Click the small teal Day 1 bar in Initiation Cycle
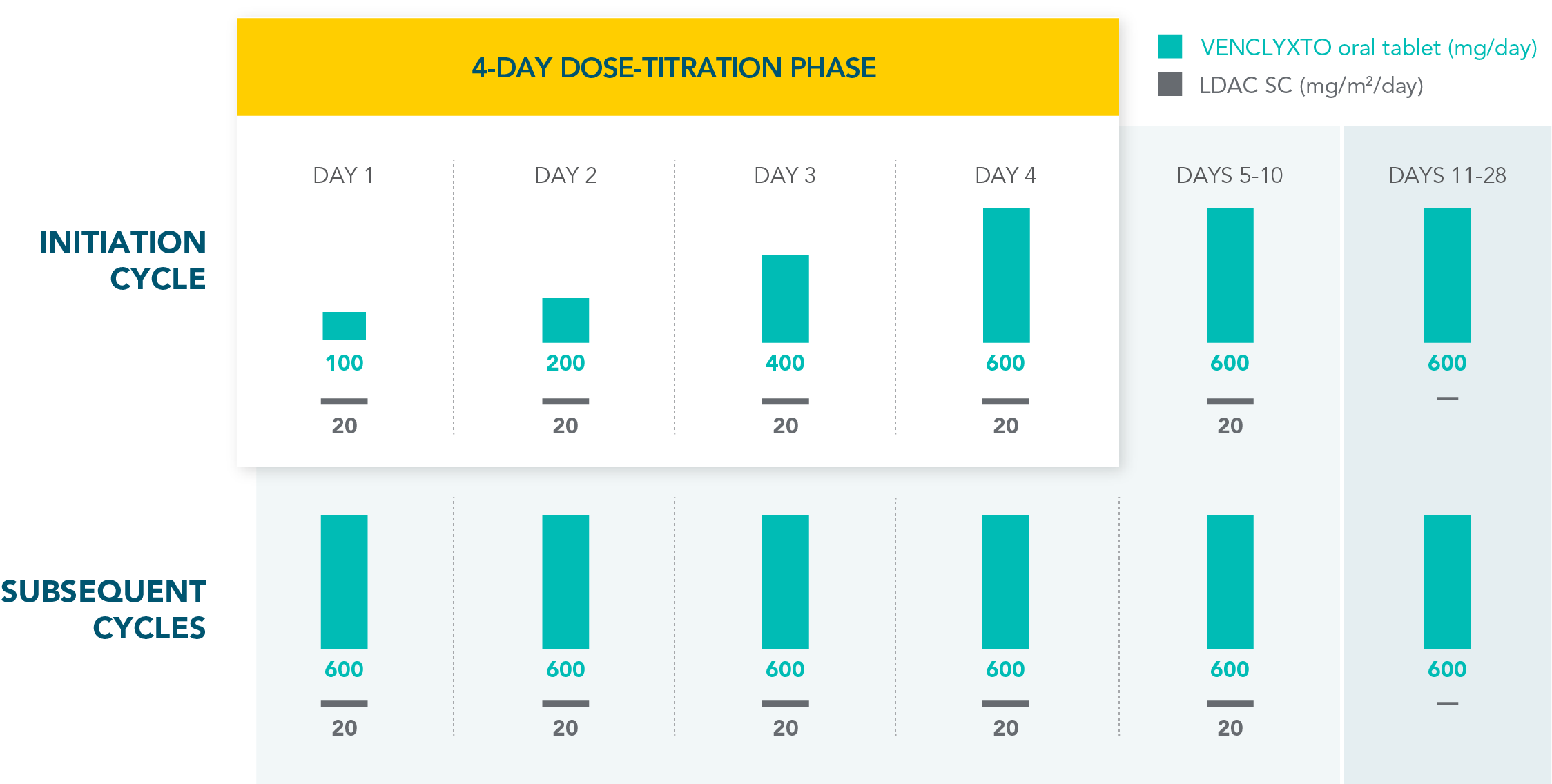The height and width of the screenshot is (784, 1552). click(x=344, y=326)
